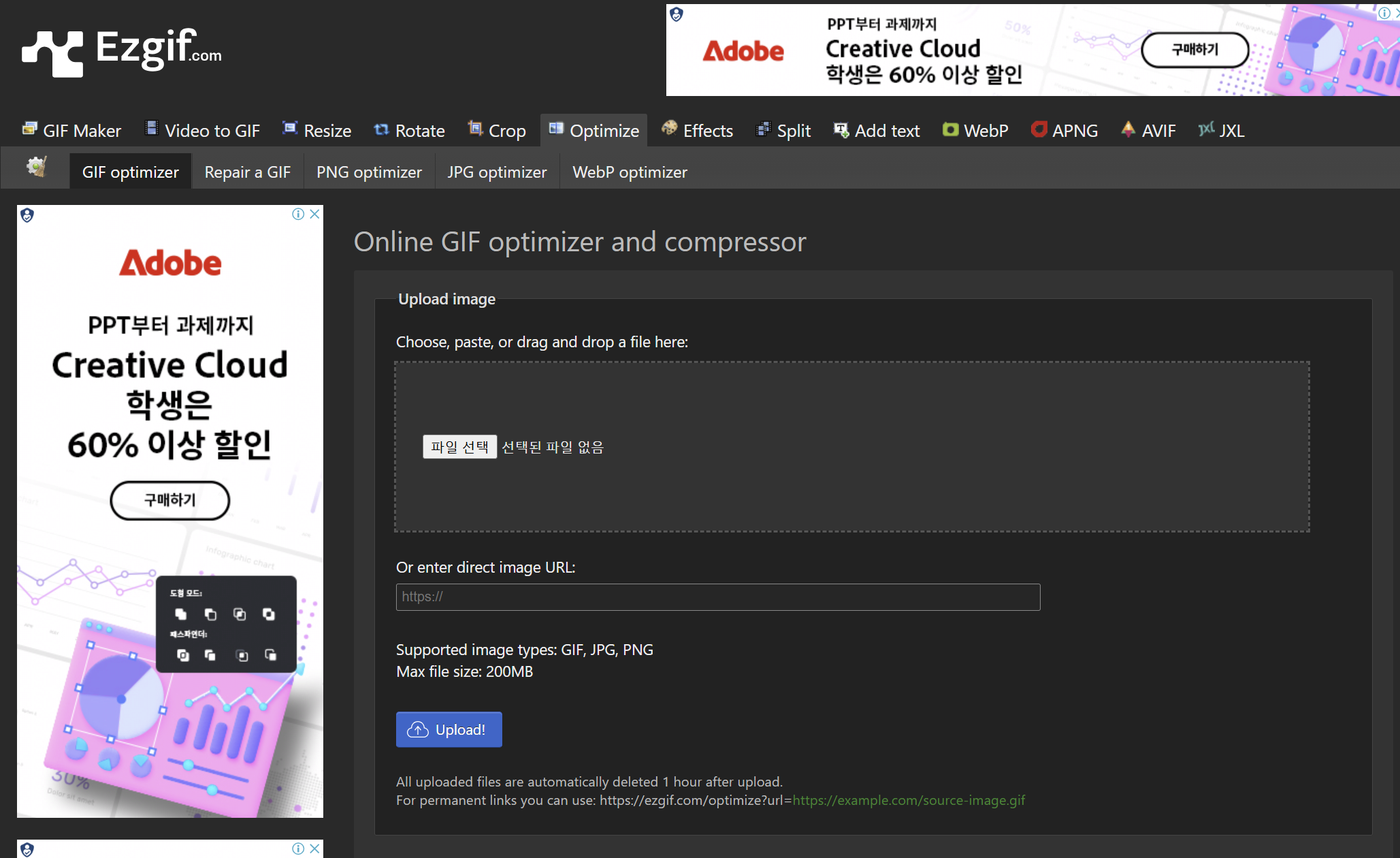Open ad info icon on sidebar Adobe ad
This screenshot has height=858, width=1400.
point(298,214)
